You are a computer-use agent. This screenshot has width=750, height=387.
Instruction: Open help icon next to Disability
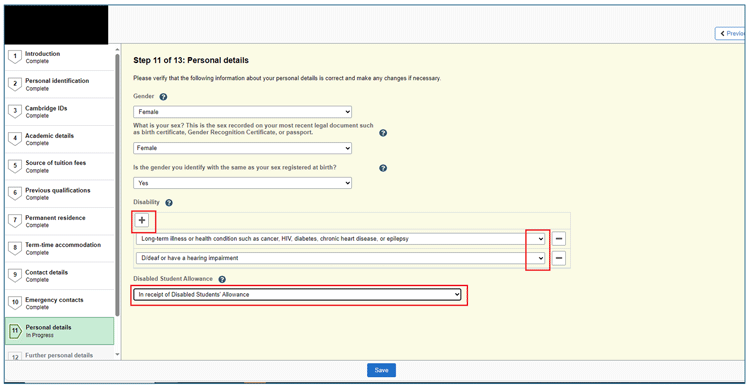click(168, 203)
